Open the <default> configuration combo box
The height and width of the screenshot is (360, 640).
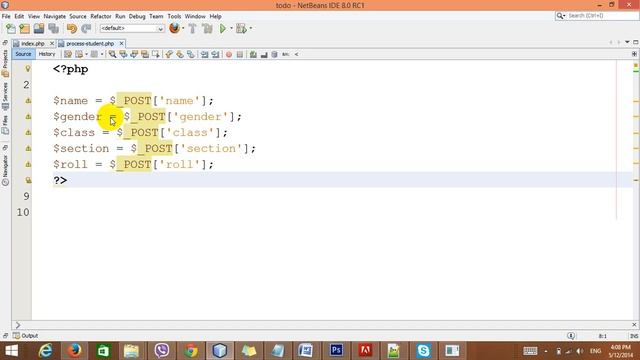pos(132,28)
